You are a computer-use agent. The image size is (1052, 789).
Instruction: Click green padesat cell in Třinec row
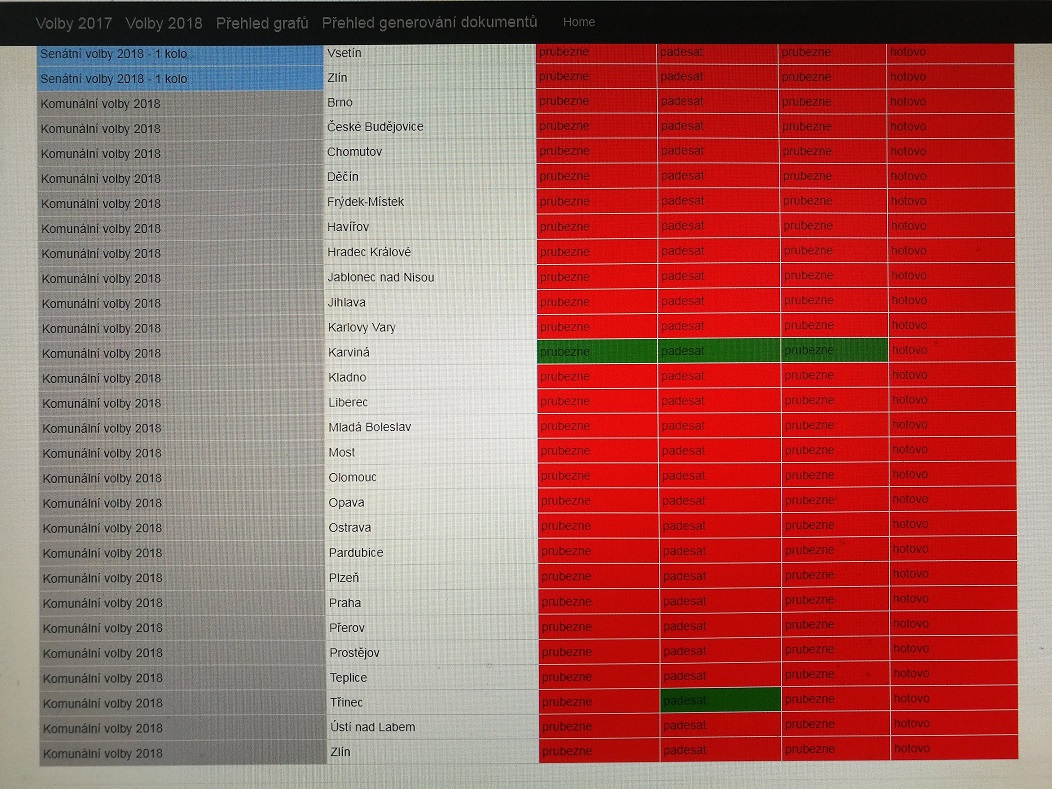(x=721, y=700)
